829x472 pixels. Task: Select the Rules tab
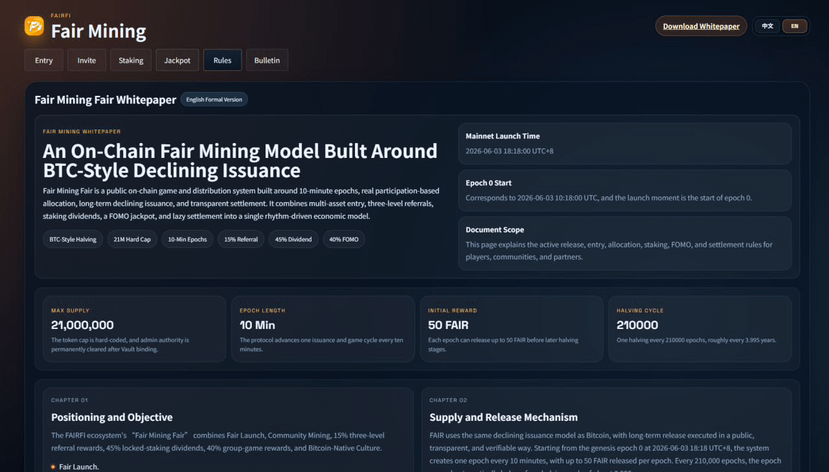tap(223, 60)
